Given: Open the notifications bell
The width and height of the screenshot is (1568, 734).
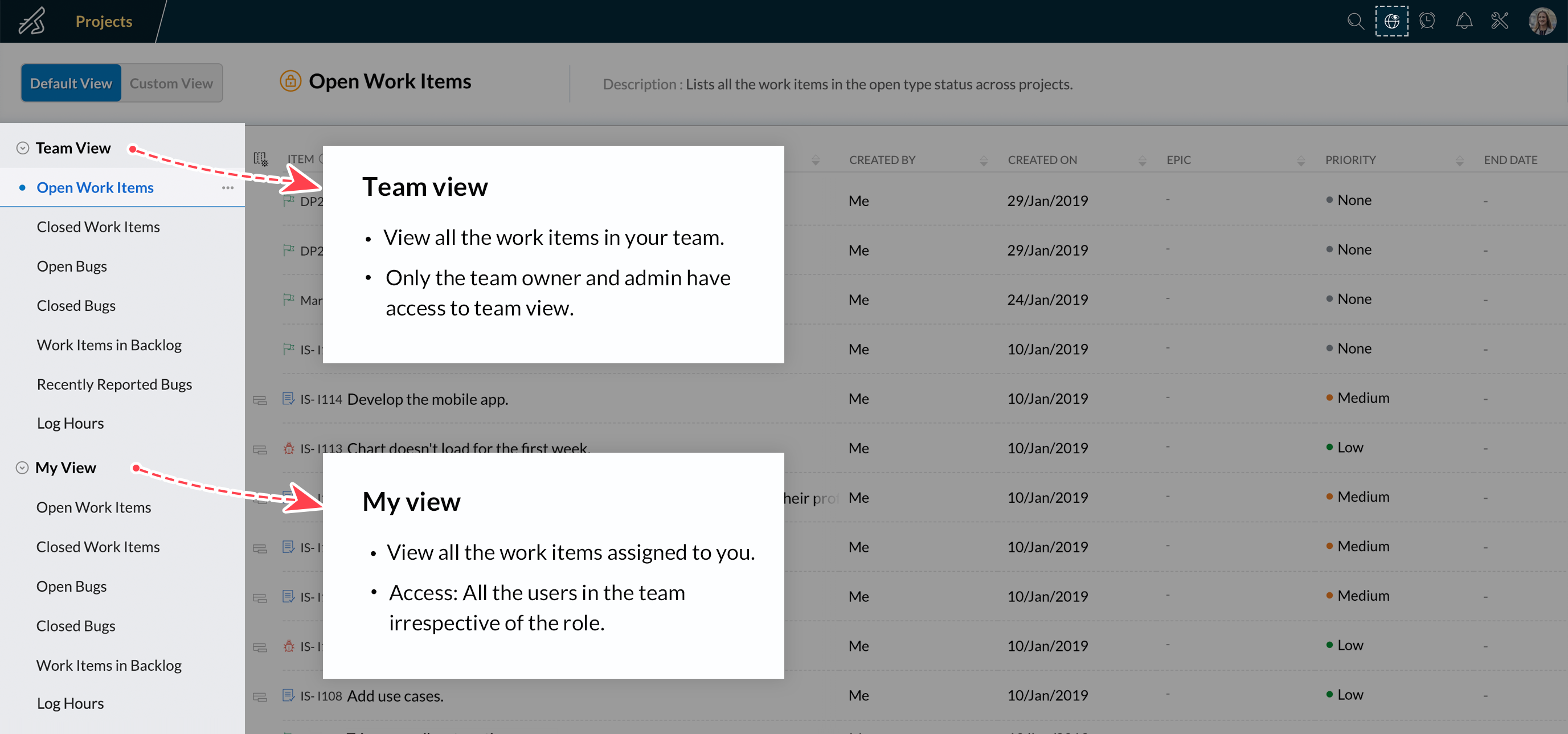Looking at the screenshot, I should 1463,22.
